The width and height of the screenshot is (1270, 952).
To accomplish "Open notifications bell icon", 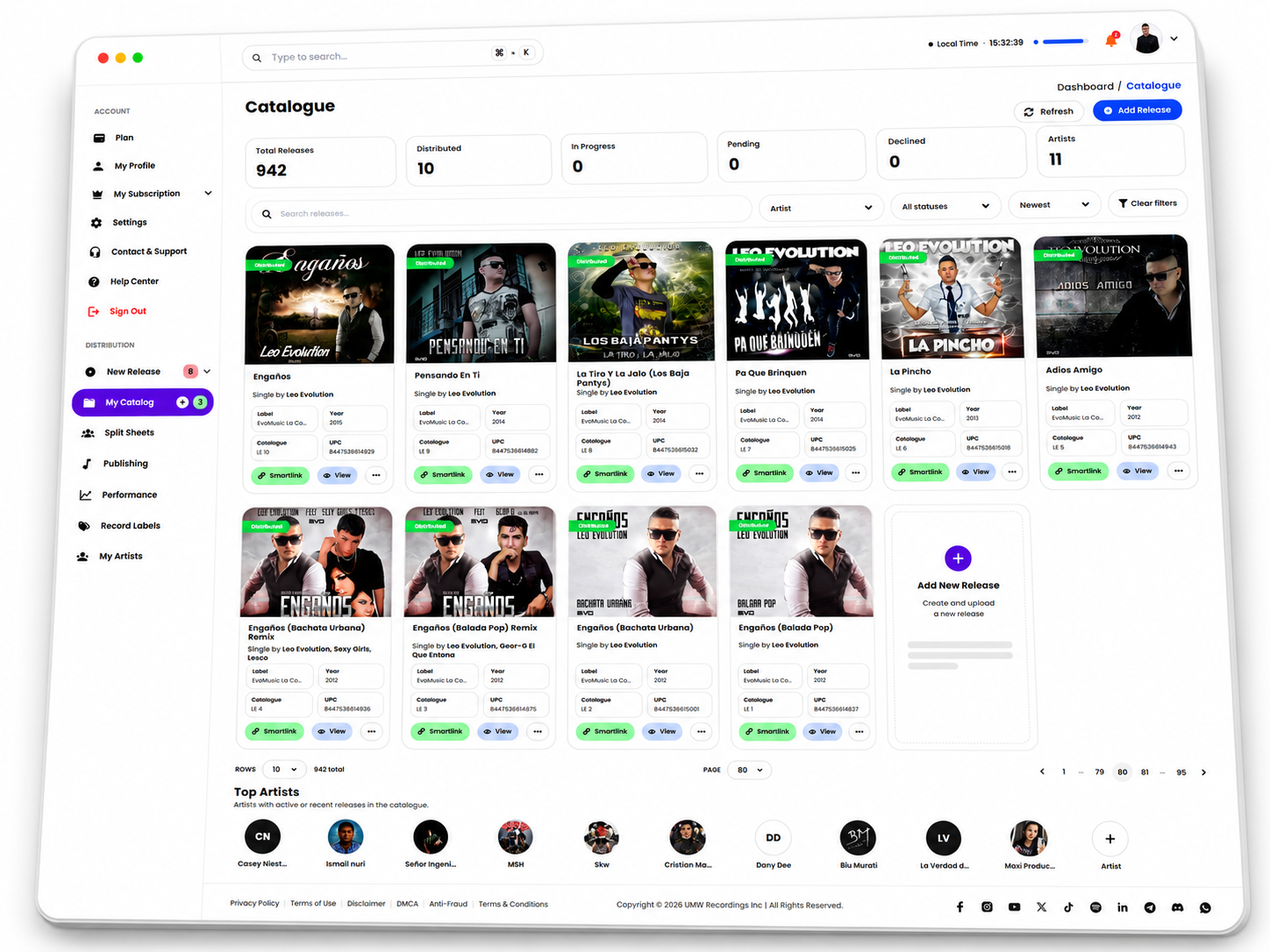I will click(1111, 40).
